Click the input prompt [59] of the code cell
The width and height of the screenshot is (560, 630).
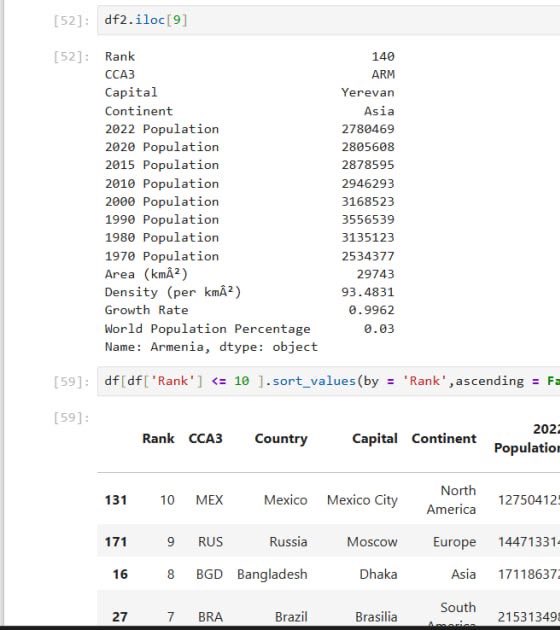point(71,381)
